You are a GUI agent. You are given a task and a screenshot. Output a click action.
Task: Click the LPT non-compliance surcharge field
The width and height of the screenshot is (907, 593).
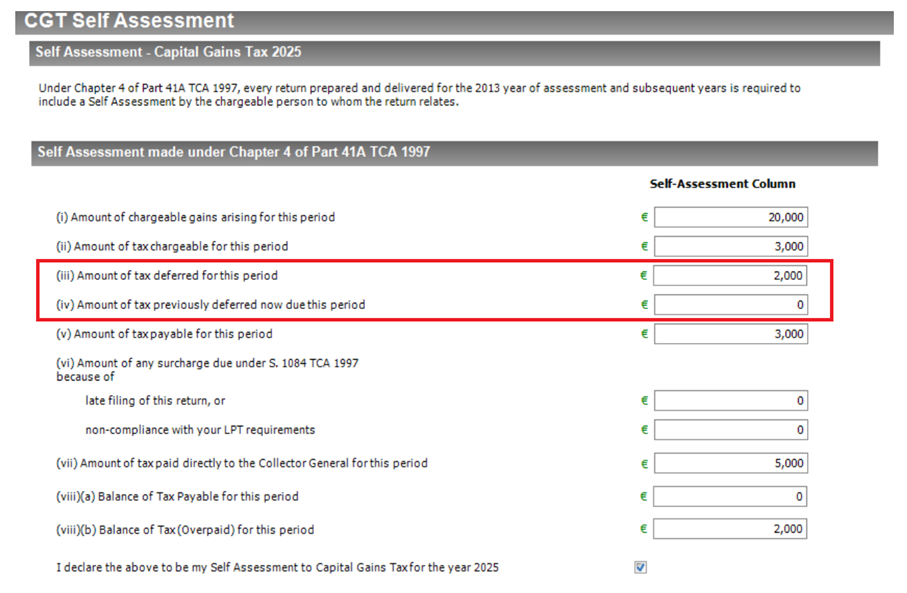731,430
